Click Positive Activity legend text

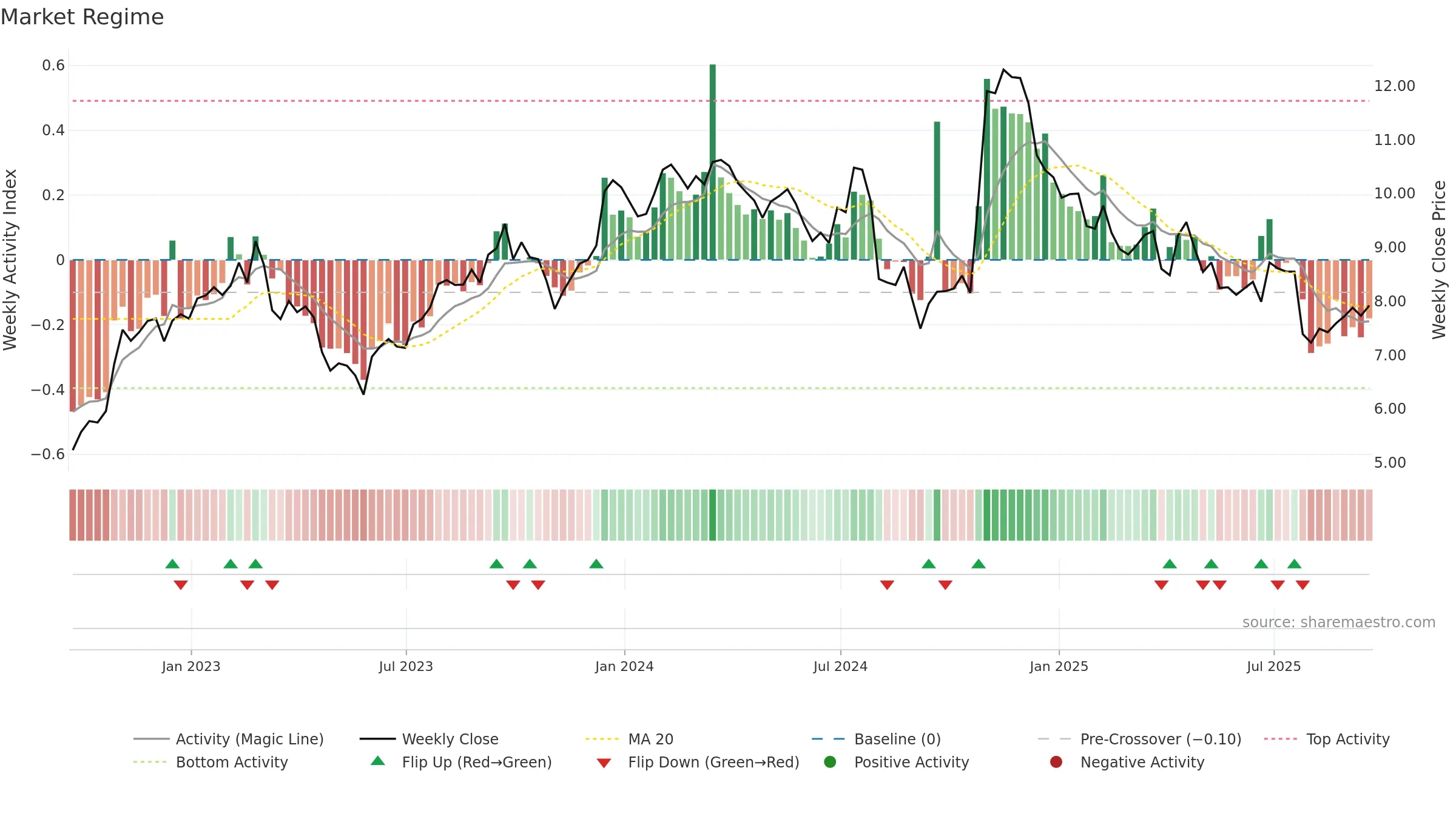[912, 762]
